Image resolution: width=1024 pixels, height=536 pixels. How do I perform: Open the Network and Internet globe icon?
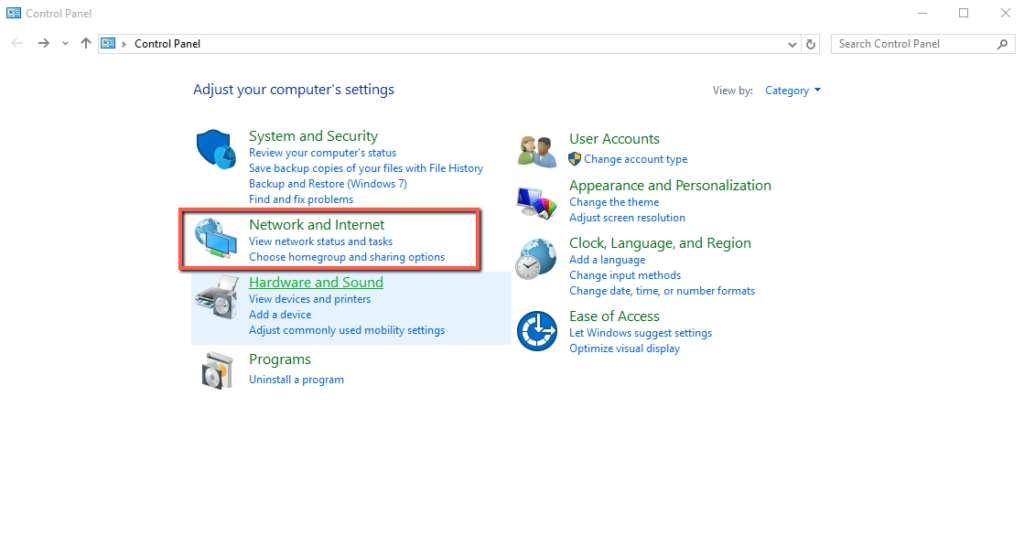coord(215,238)
